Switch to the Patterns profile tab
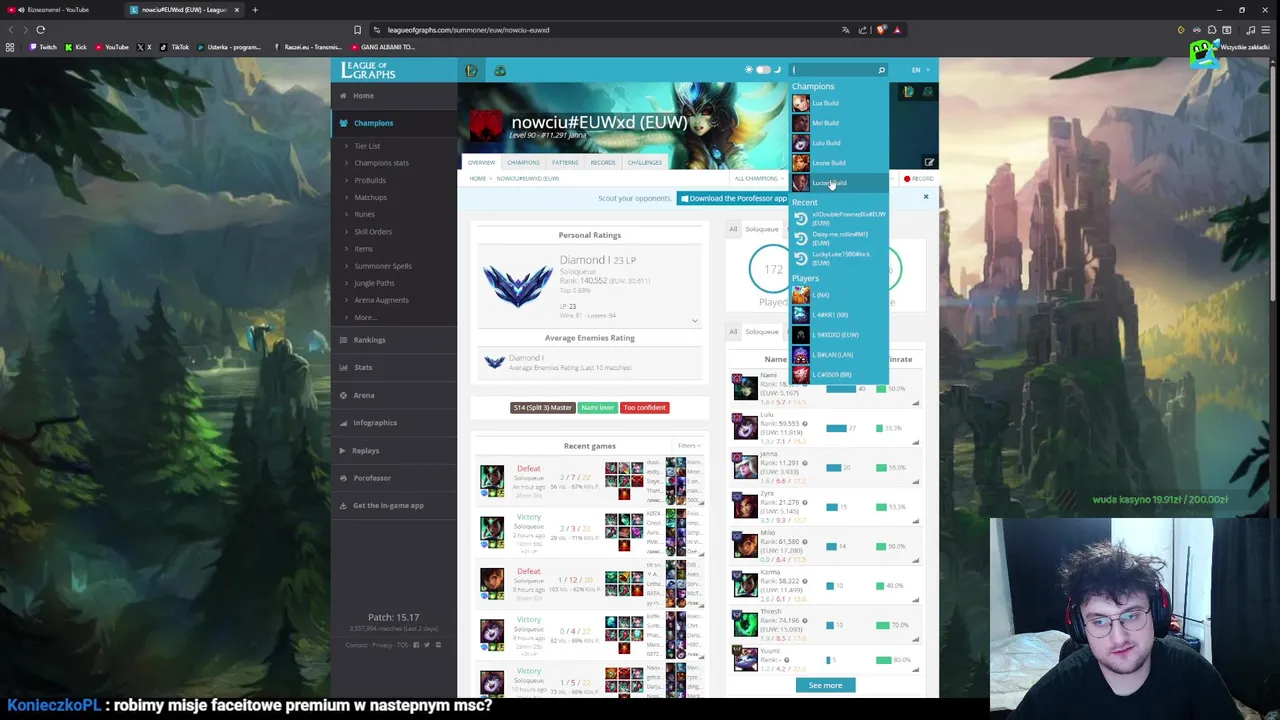 pyautogui.click(x=565, y=162)
